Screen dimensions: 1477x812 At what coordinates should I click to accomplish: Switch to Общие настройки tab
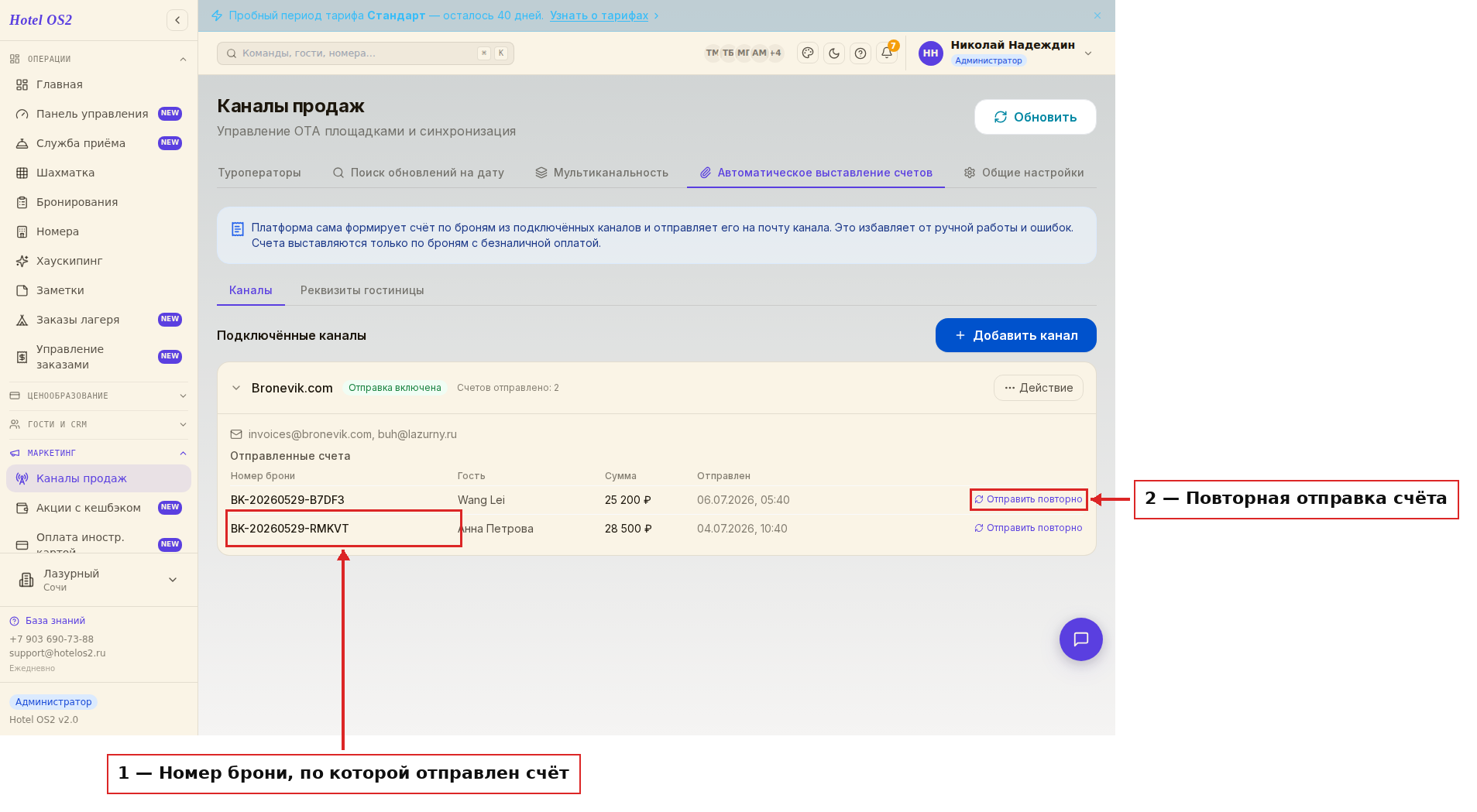[x=1024, y=173]
